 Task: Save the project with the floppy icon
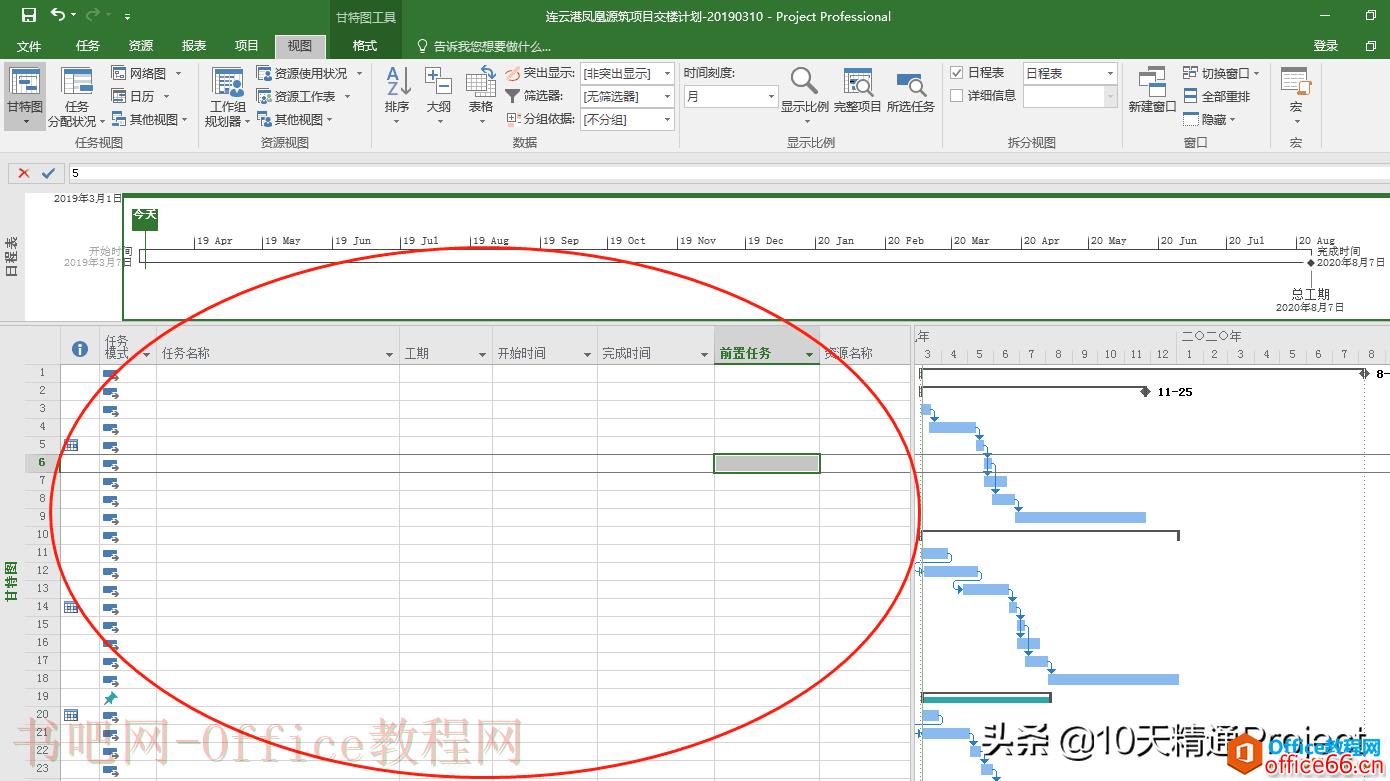[28, 15]
